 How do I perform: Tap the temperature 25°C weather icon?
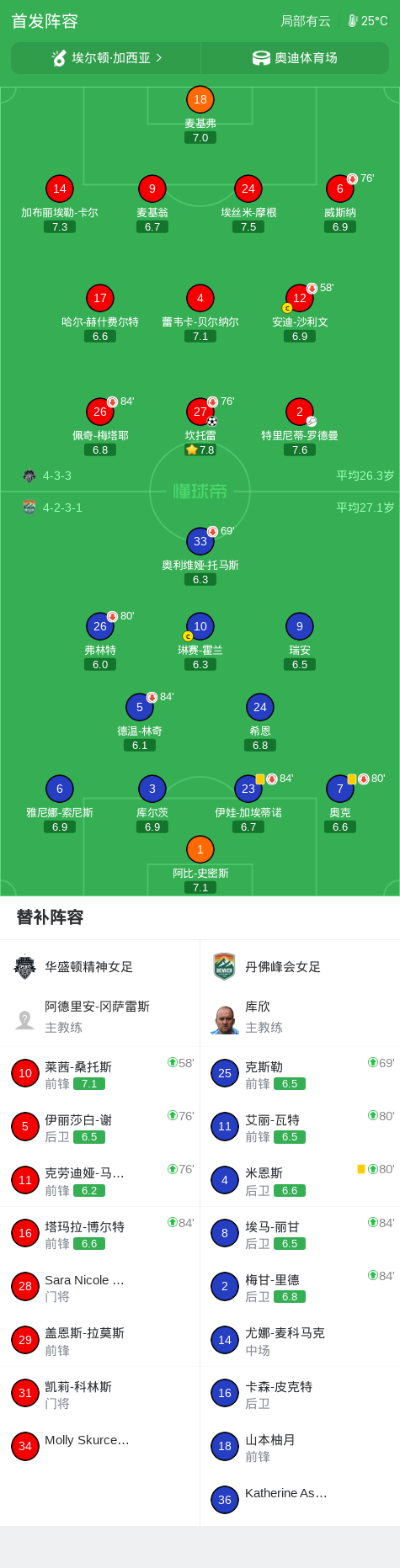tap(353, 21)
